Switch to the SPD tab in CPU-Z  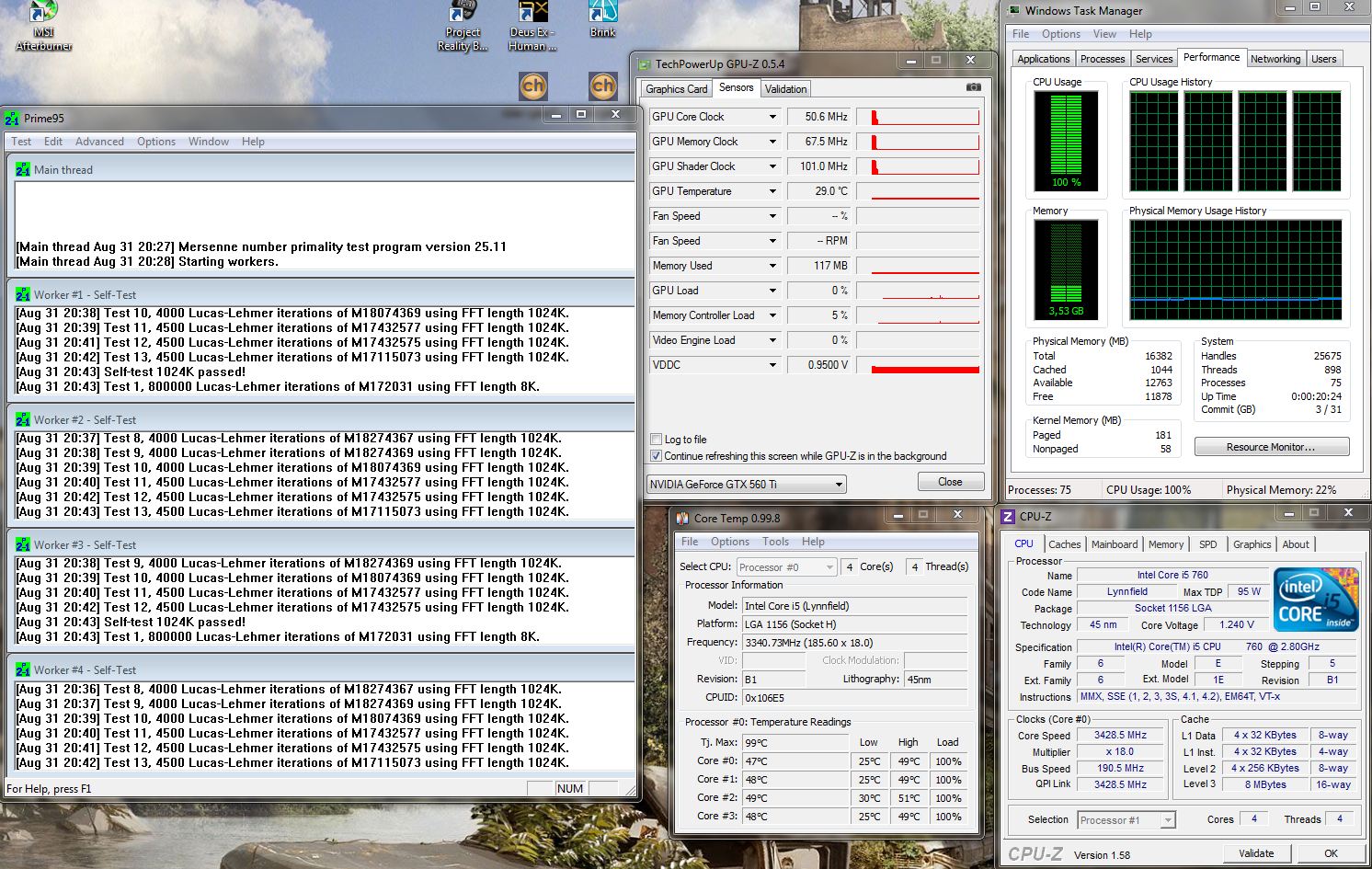click(x=1207, y=544)
